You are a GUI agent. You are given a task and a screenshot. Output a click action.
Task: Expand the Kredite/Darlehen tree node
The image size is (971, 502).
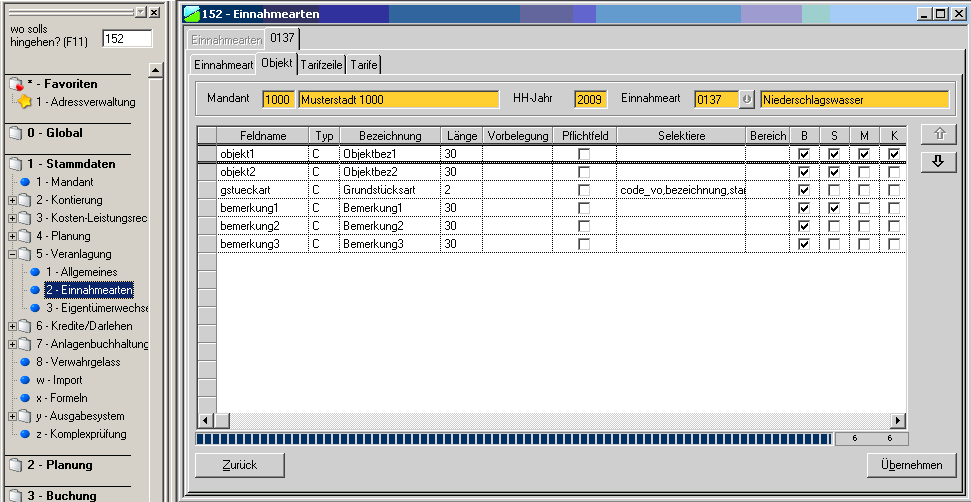[12, 326]
